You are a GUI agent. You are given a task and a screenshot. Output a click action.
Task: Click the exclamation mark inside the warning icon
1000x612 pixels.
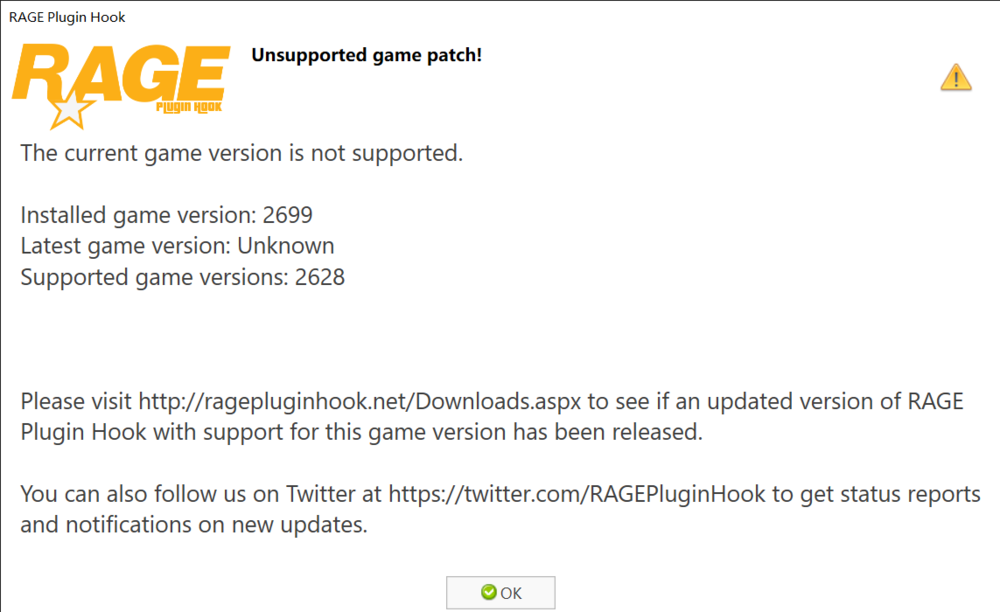(x=954, y=80)
